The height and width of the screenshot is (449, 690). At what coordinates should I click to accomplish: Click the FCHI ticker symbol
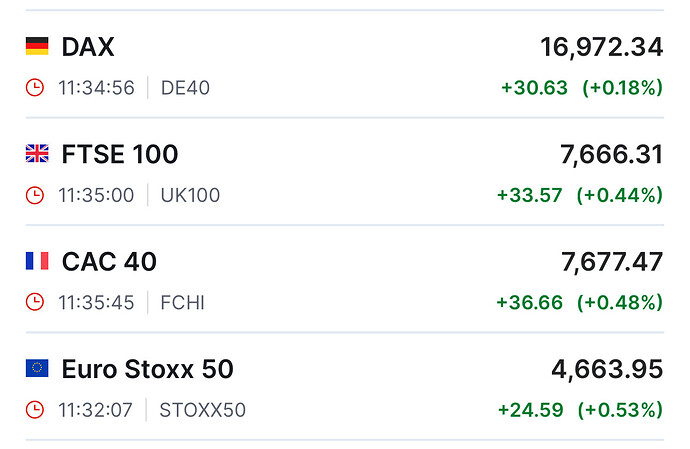click(182, 302)
